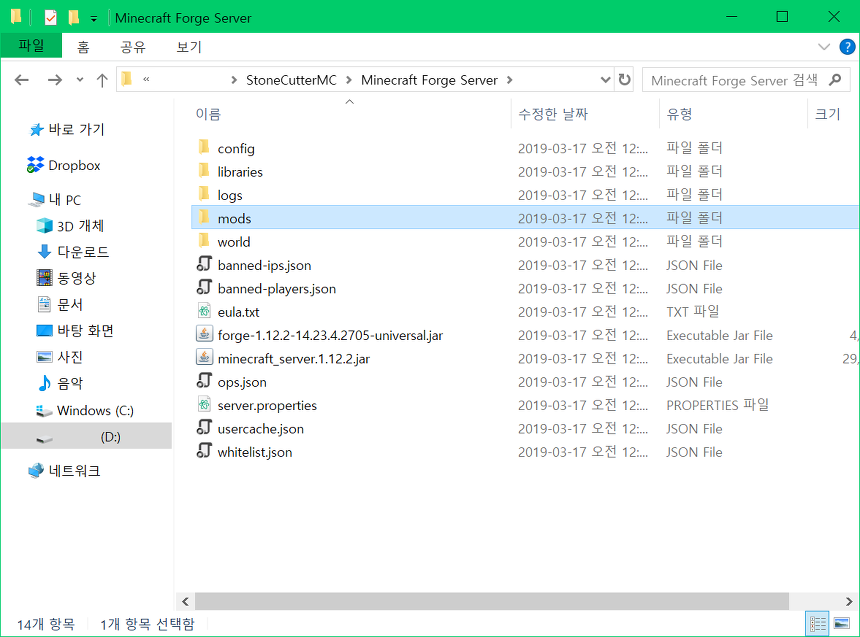Expand hidden path with double chevron

146,80
